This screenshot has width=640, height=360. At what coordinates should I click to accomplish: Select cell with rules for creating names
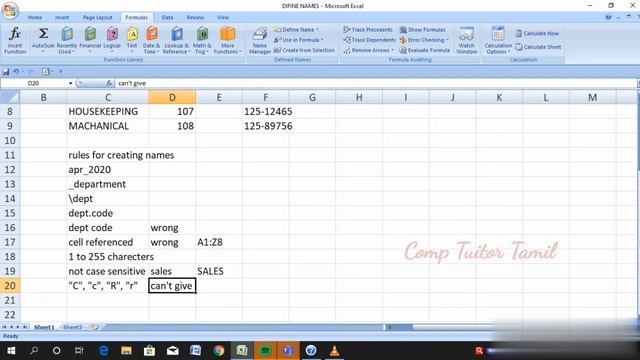pyautogui.click(x=108, y=155)
